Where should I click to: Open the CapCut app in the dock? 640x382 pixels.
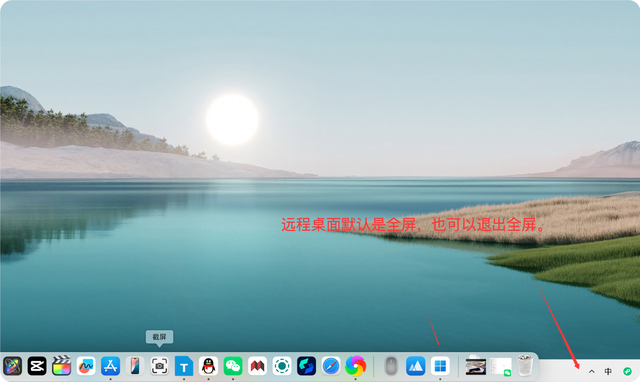(x=37, y=366)
